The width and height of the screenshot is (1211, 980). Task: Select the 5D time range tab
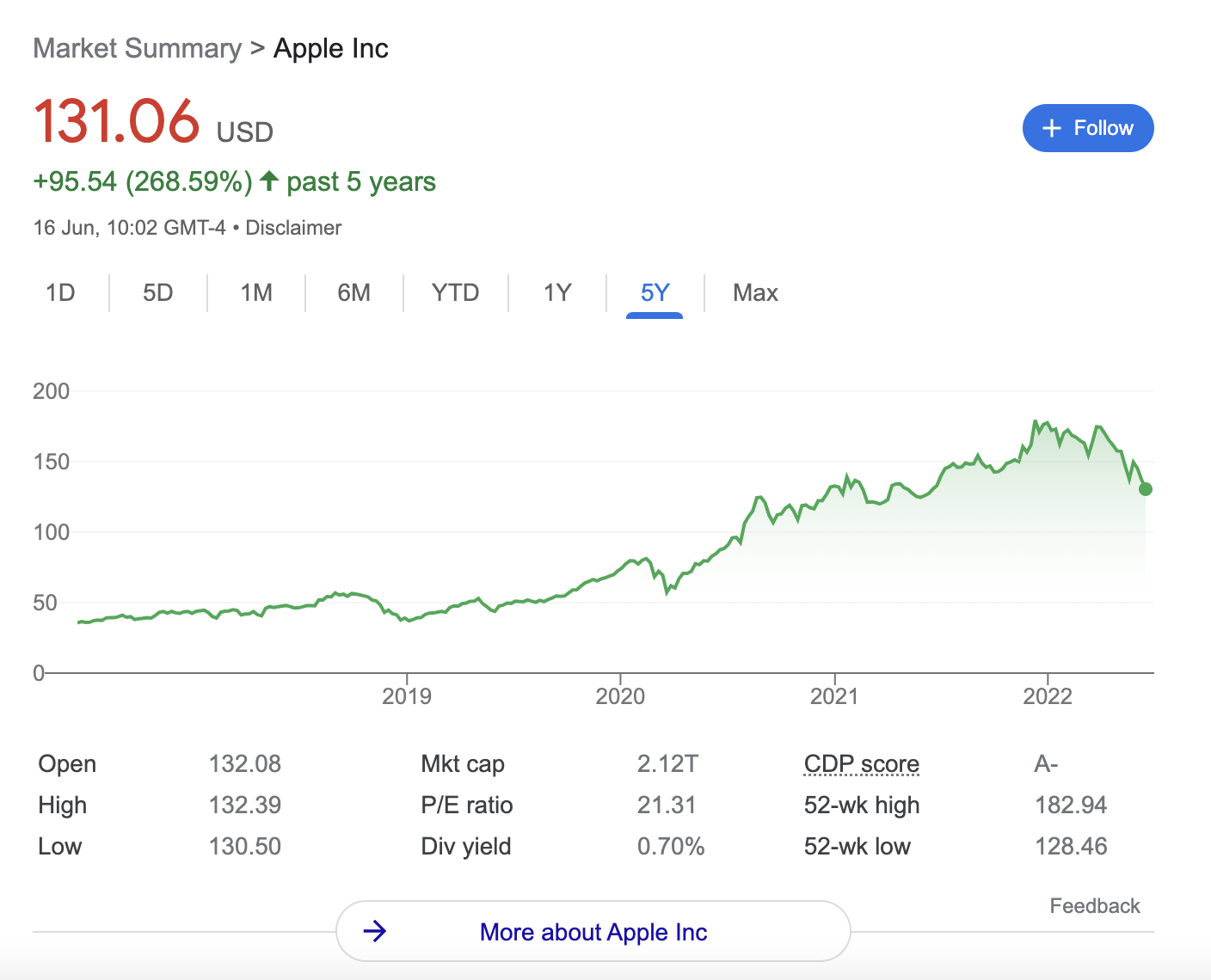click(158, 293)
